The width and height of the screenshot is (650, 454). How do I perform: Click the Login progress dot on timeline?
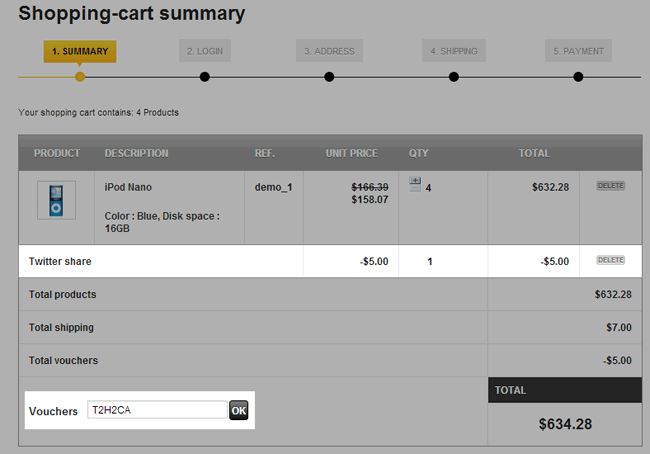point(204,77)
